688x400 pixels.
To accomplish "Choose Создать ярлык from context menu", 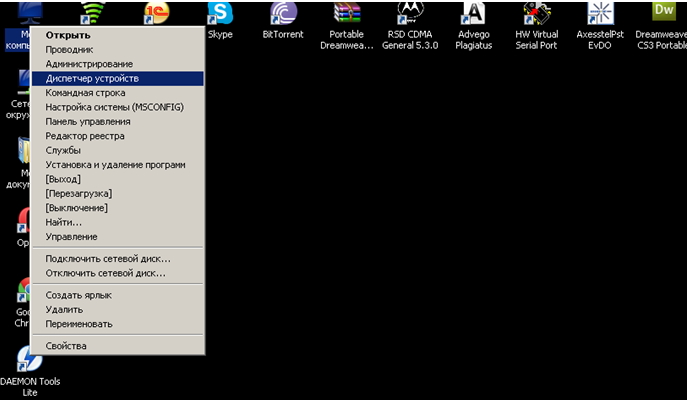I will coord(78,295).
